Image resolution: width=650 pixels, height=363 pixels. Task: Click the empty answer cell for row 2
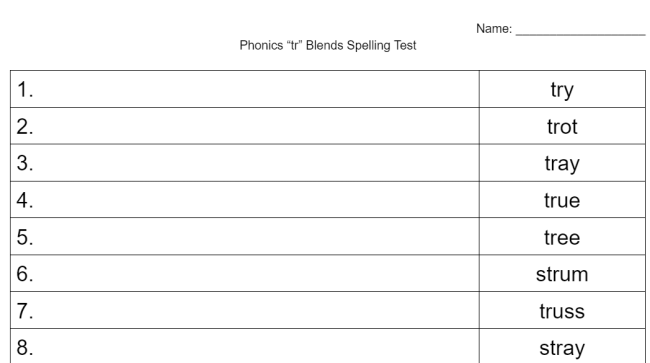tap(245, 126)
